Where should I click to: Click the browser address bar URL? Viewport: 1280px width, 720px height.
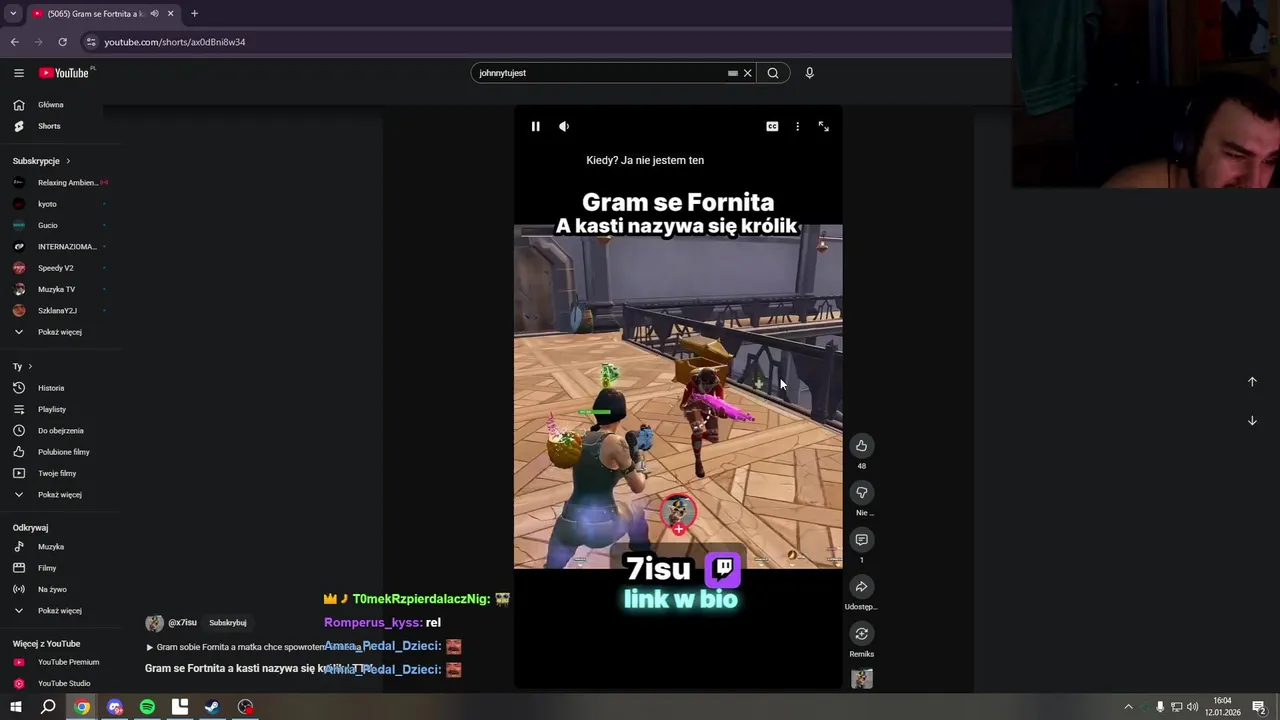(x=175, y=42)
